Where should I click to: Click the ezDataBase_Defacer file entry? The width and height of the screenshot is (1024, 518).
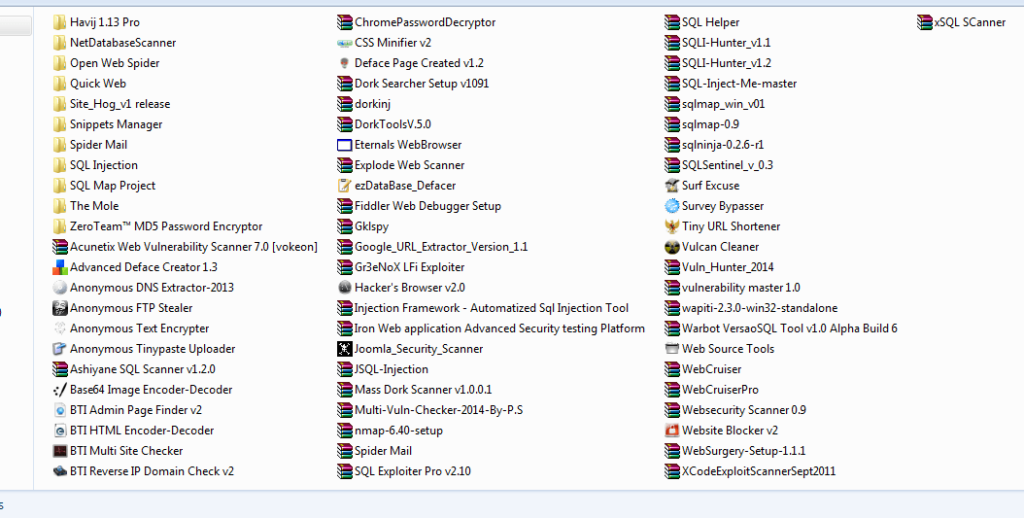click(404, 186)
